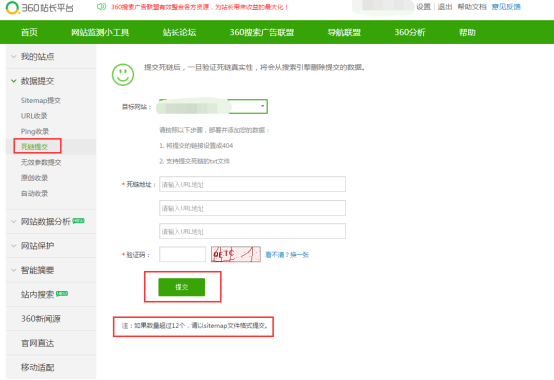Click the 360站长平台 logo
Screen dimensions: 554x380
pyautogui.click(x=40, y=8)
